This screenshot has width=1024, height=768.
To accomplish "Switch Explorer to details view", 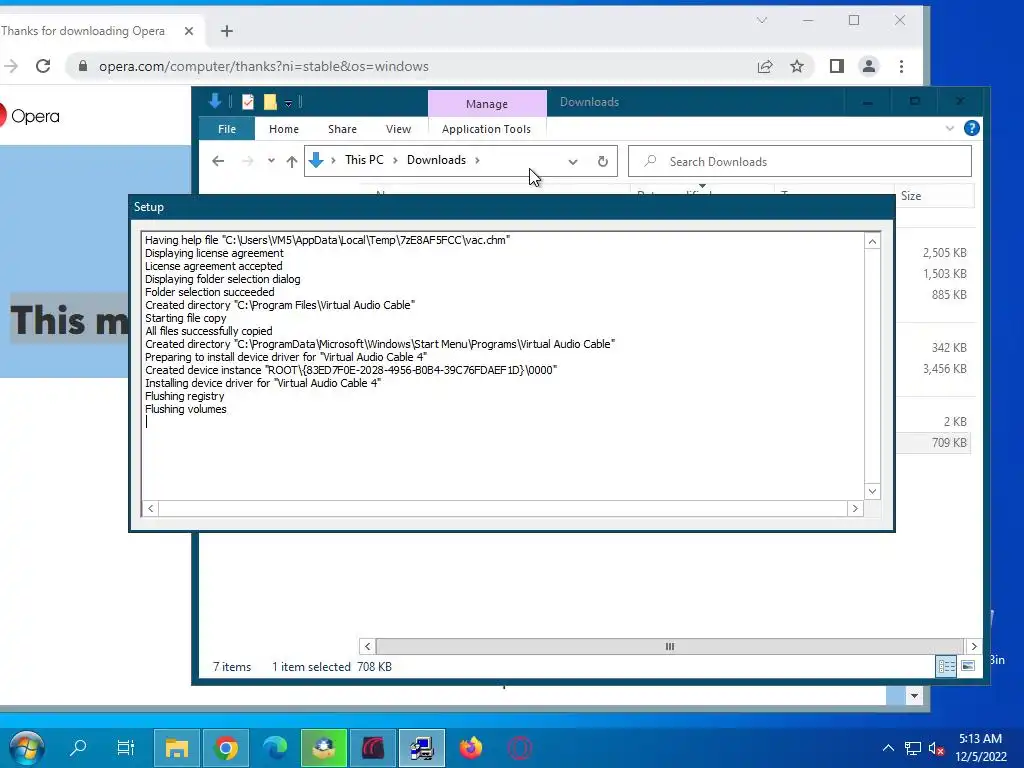I will [x=946, y=666].
